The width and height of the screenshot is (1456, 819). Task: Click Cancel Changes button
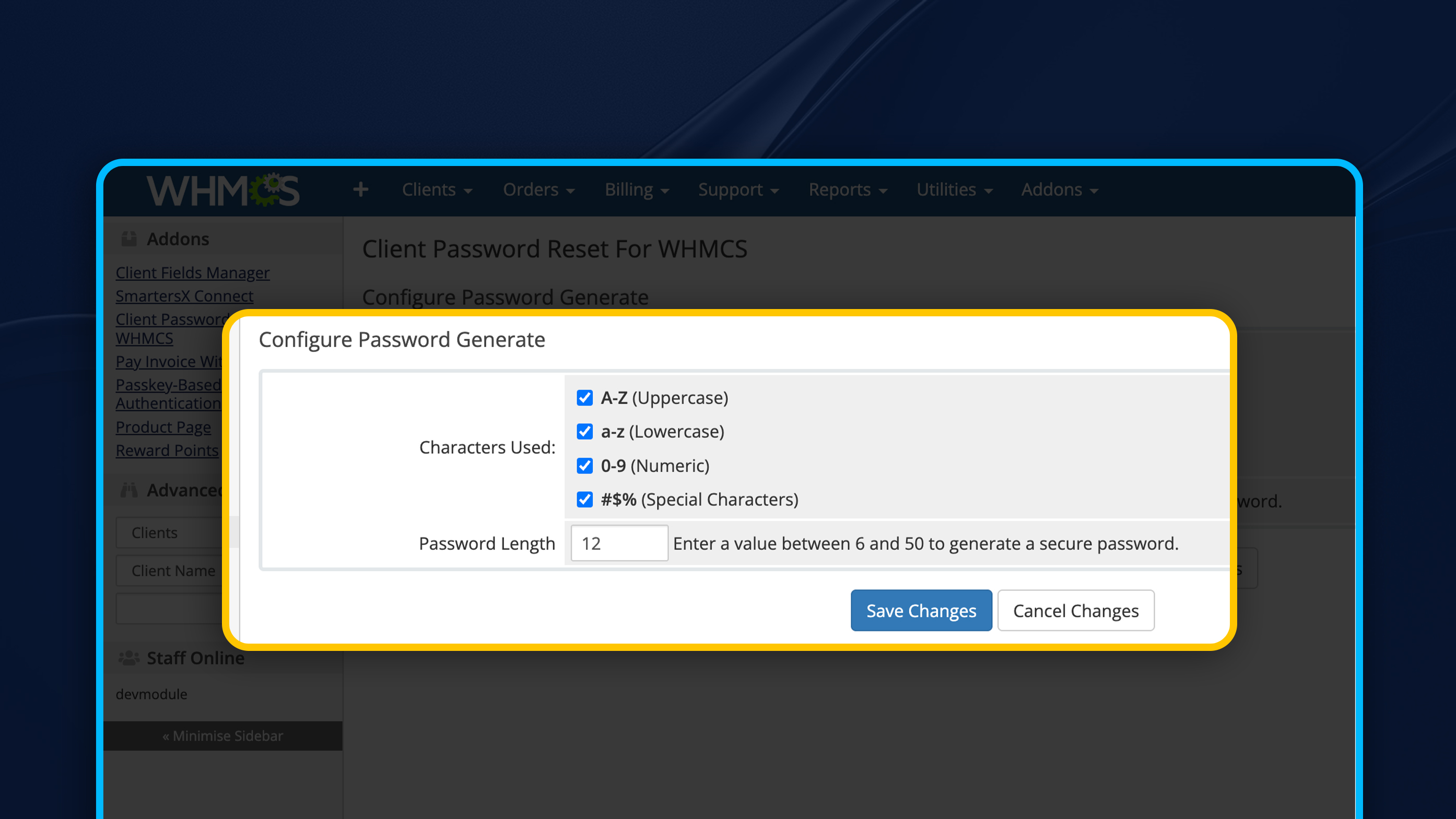(x=1076, y=611)
